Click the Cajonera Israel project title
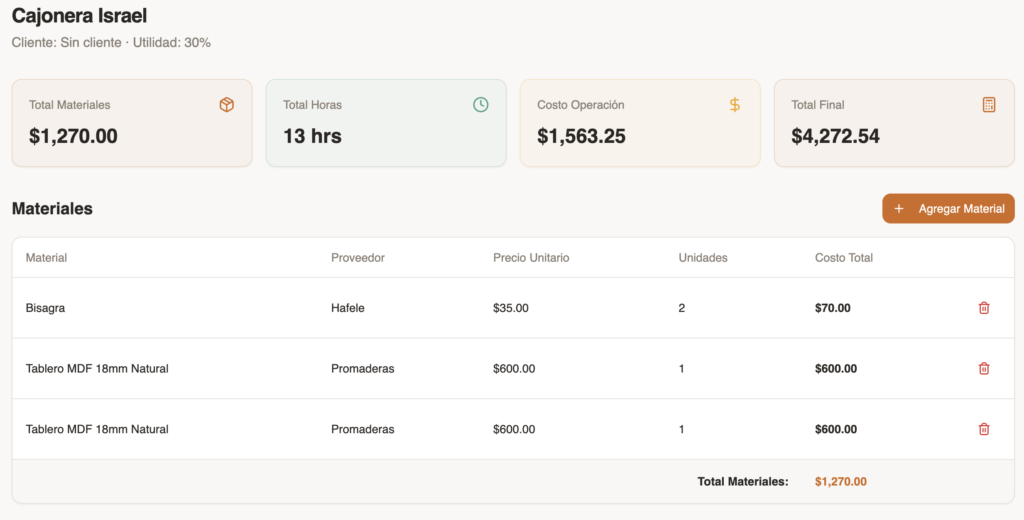This screenshot has width=1024, height=520. tap(79, 16)
